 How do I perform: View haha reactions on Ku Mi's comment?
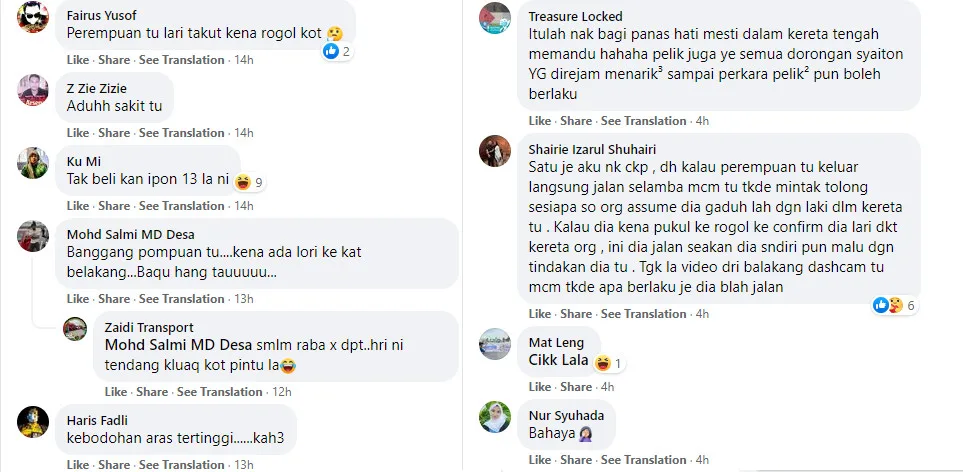249,182
